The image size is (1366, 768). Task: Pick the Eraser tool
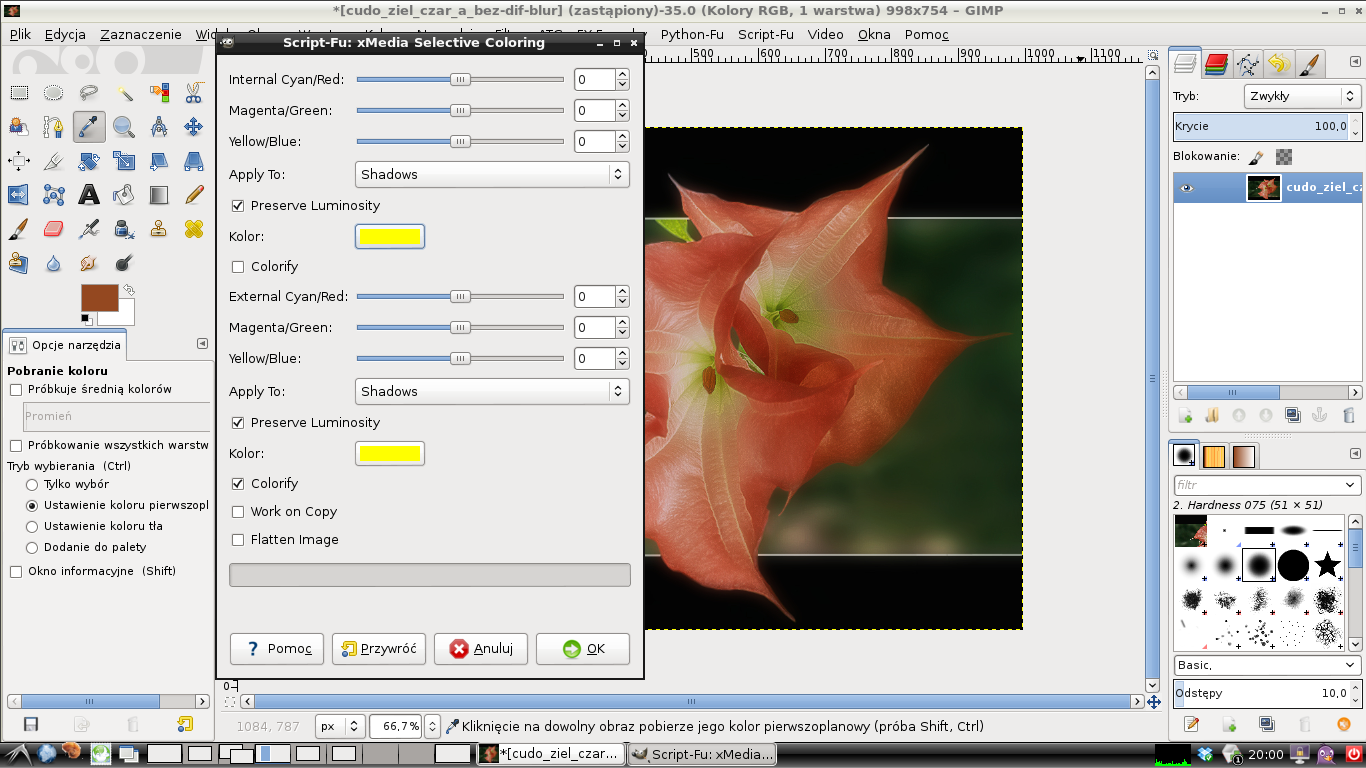(54, 229)
